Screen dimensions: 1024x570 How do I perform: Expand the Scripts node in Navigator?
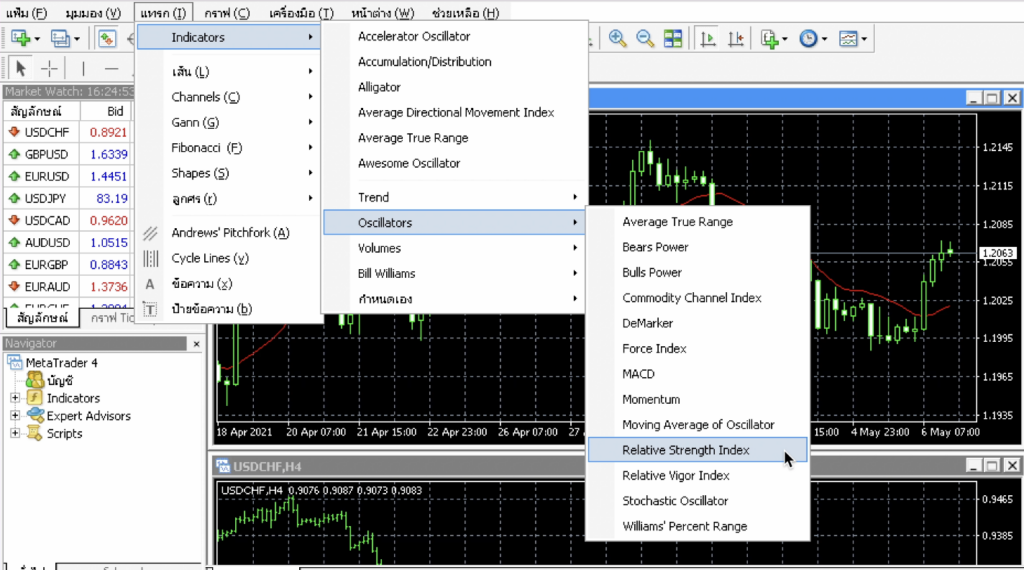pyautogui.click(x=15, y=433)
